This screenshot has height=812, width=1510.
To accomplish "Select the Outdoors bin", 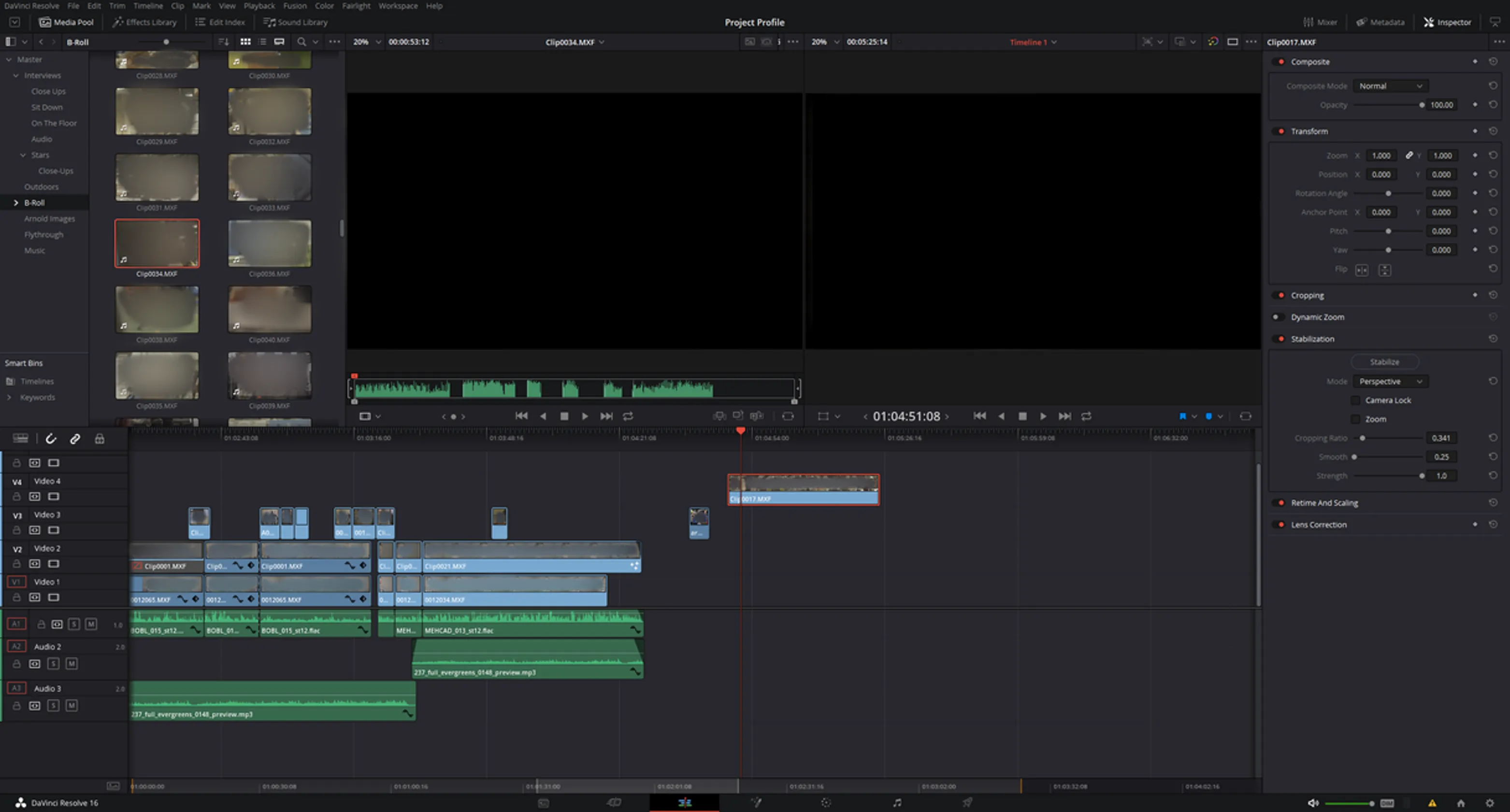I will coord(41,187).
